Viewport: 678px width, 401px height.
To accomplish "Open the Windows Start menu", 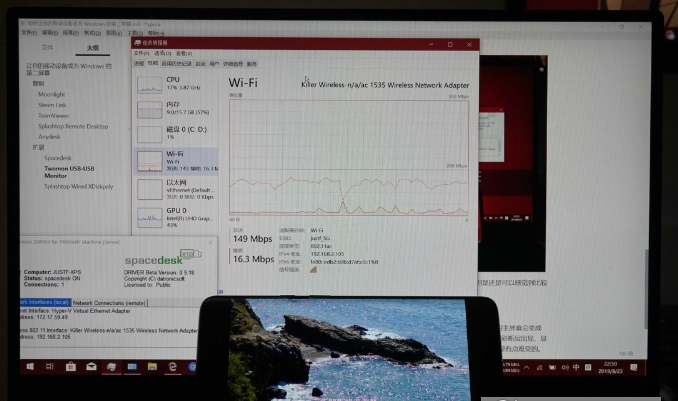I will [x=30, y=366].
